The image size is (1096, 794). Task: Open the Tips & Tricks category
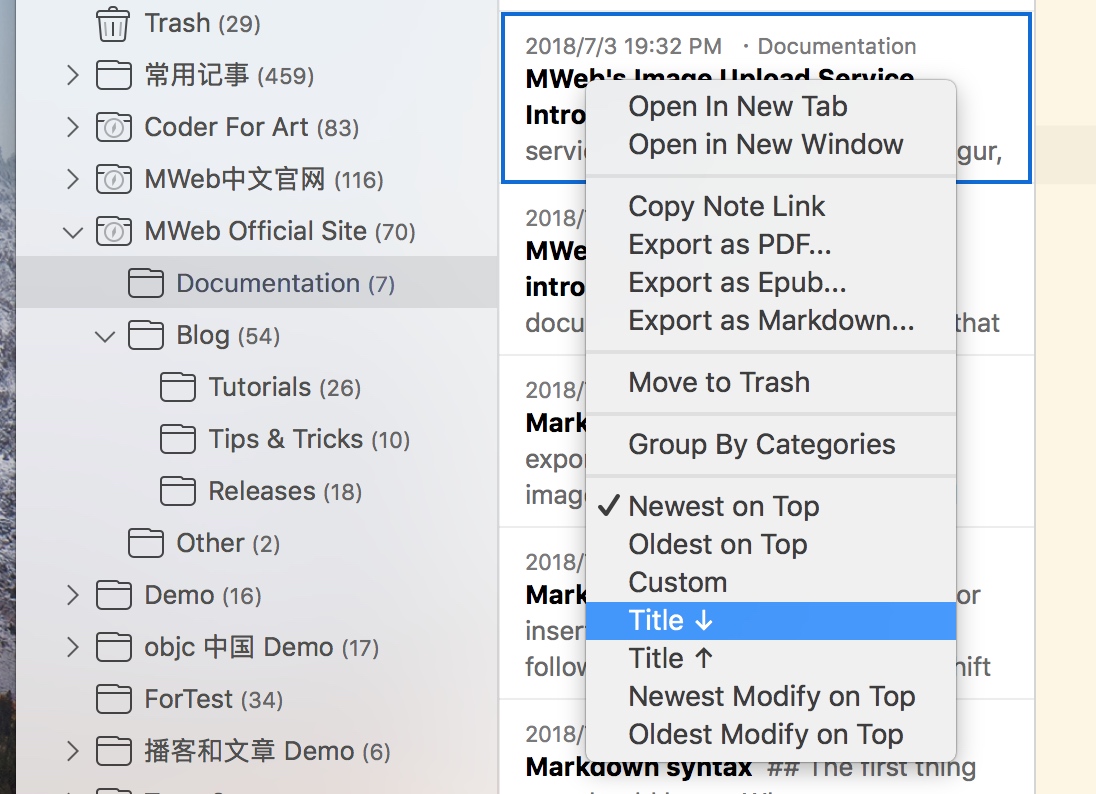pyautogui.click(x=285, y=440)
